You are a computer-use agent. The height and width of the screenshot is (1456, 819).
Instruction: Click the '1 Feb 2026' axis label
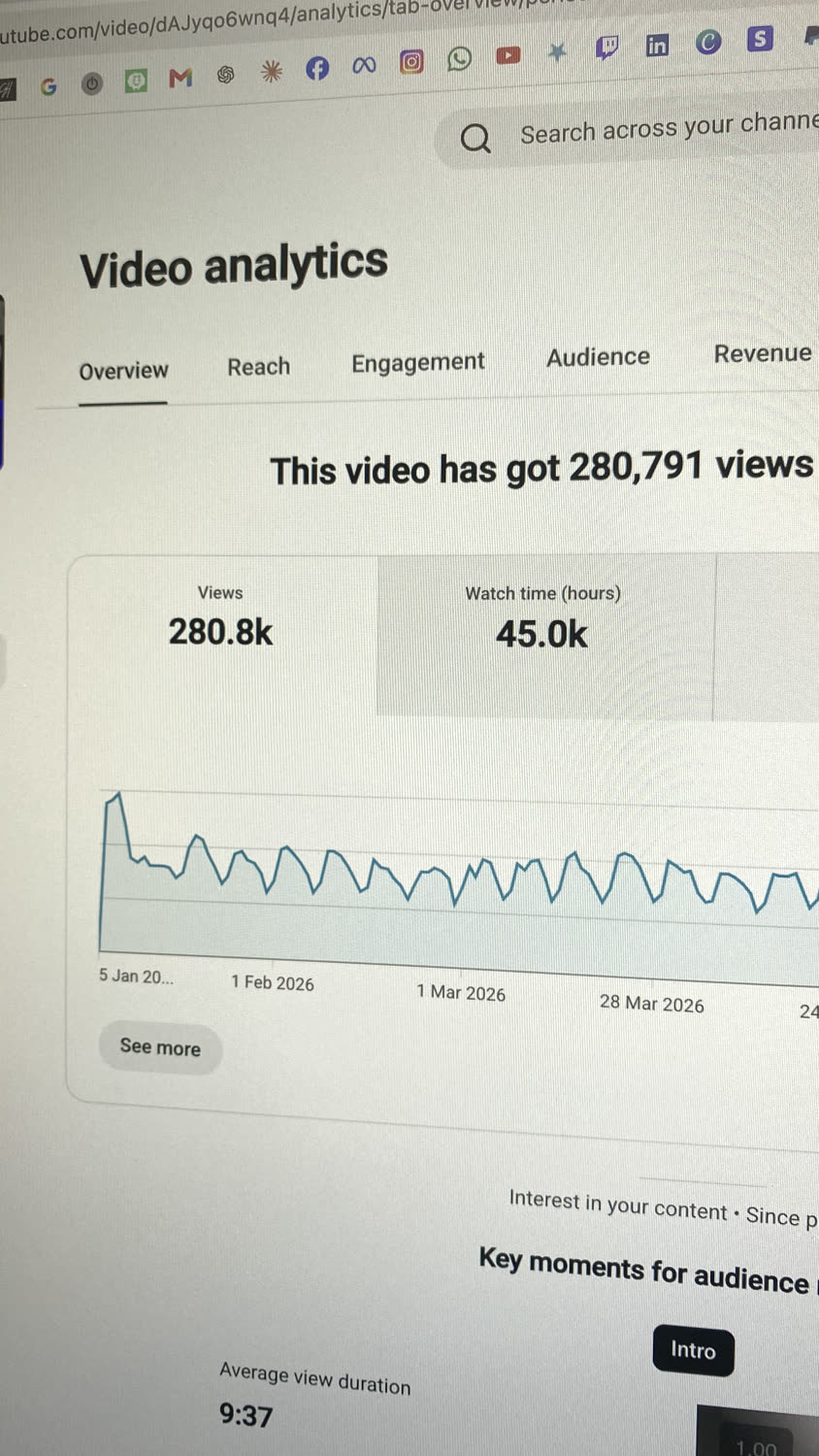point(273,982)
